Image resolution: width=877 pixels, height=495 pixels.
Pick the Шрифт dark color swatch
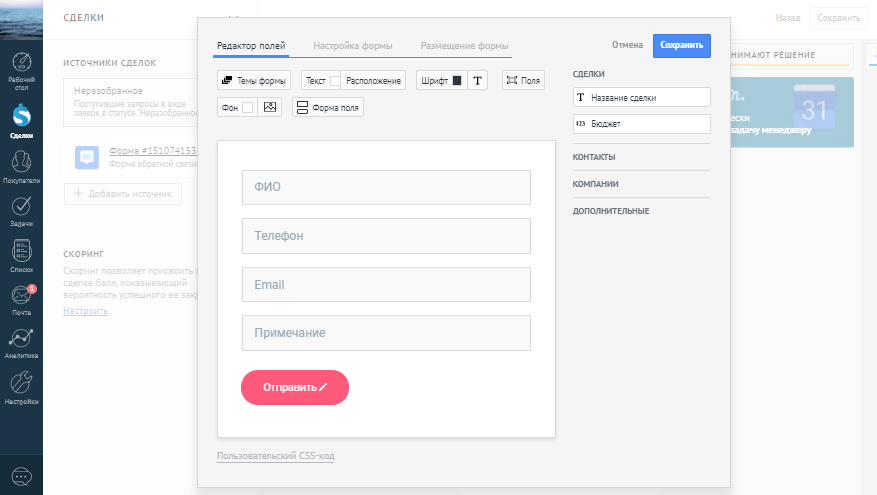pos(457,81)
